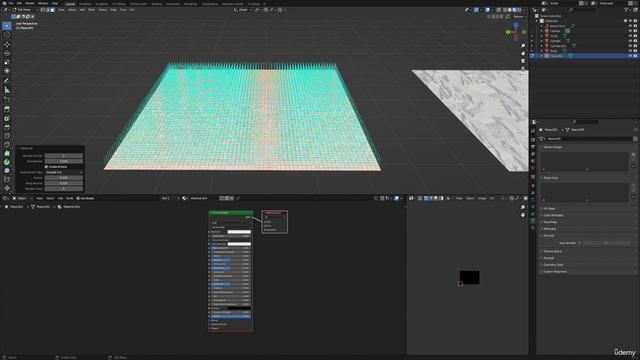This screenshot has width=640, height=360.
Task: Switch to the Shading workspace tab
Action: point(157,4)
